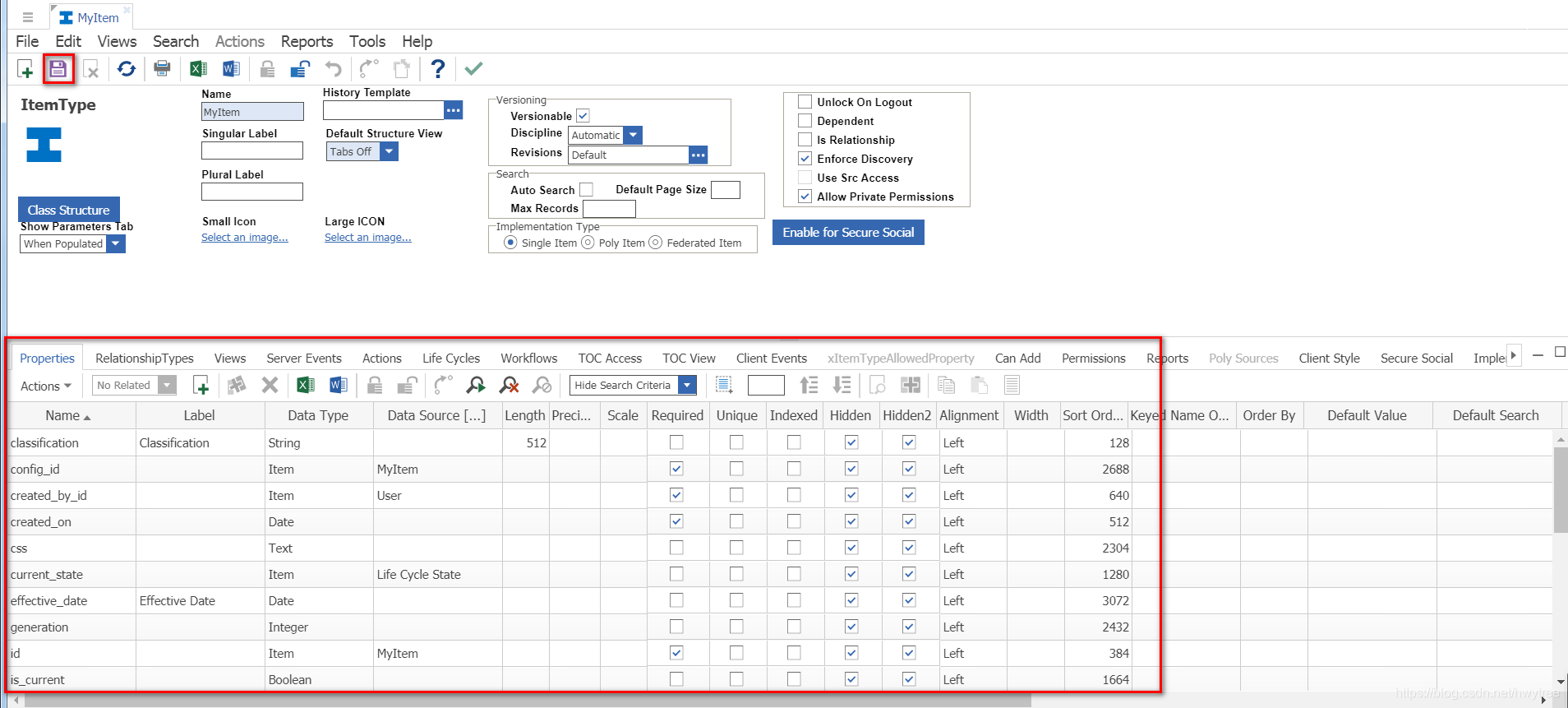
Task: Click Small Icon Select an image link
Action: pos(245,238)
